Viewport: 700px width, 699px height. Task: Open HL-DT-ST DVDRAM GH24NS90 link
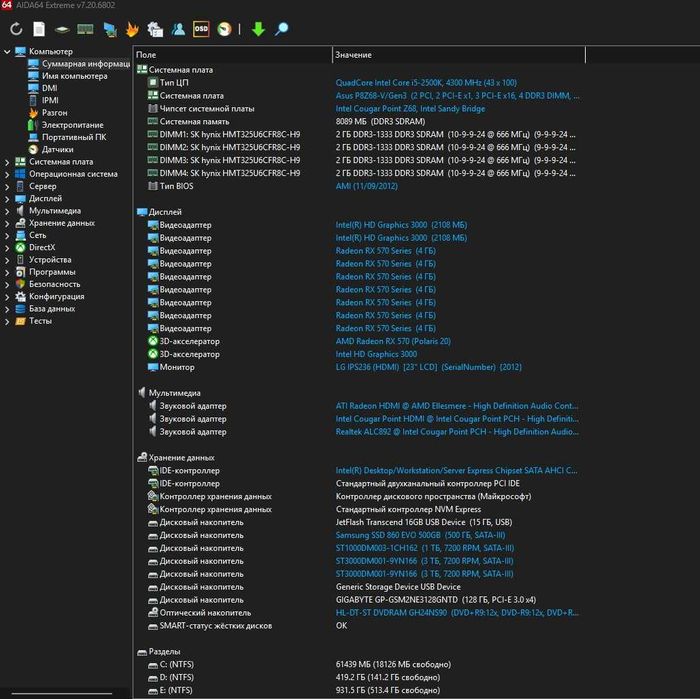point(457,613)
